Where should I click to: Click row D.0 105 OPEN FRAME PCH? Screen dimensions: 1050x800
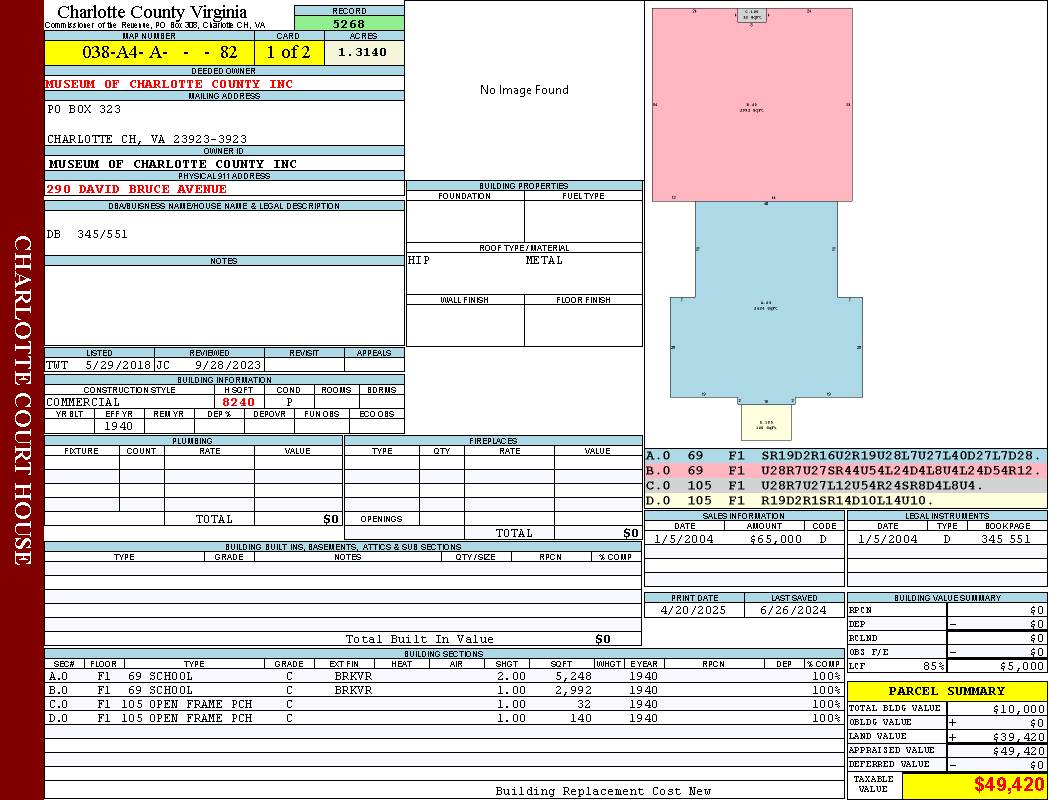[445, 718]
